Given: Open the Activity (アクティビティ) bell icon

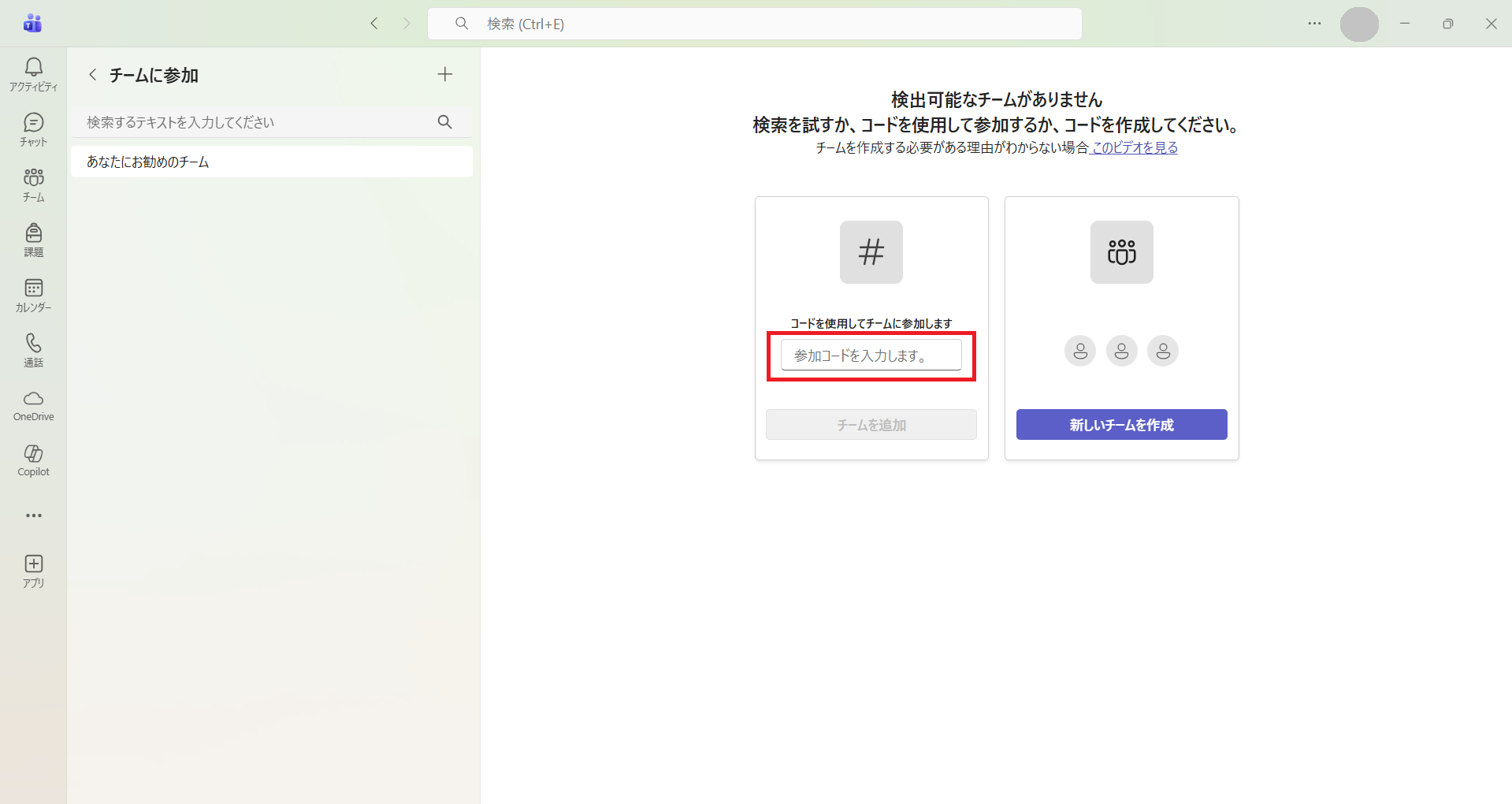Looking at the screenshot, I should pos(33,74).
